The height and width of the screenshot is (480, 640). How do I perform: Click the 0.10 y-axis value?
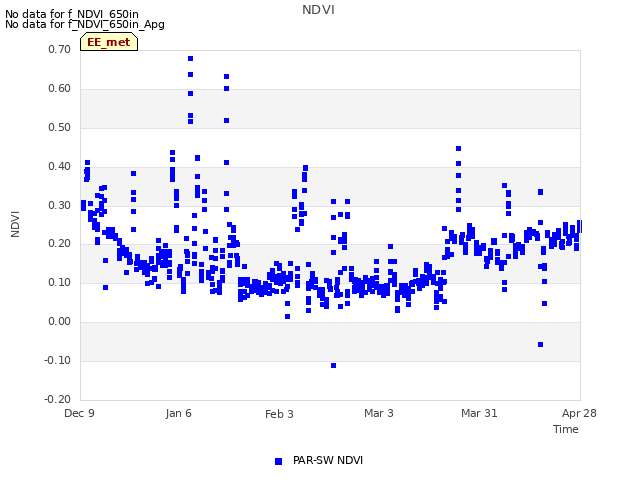(x=60, y=282)
